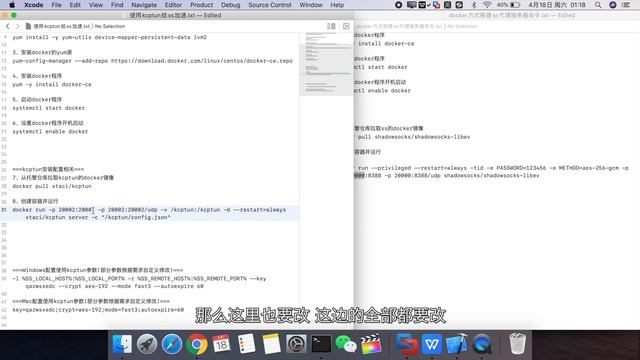
Task: Go forward with the editor's right arrow
Action: (18, 26)
